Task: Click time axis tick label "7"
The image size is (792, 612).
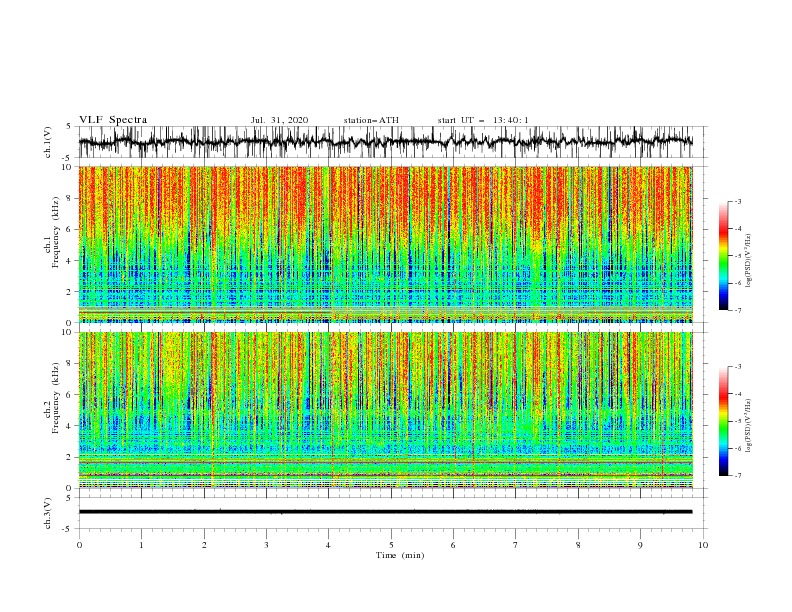Action: click(516, 545)
